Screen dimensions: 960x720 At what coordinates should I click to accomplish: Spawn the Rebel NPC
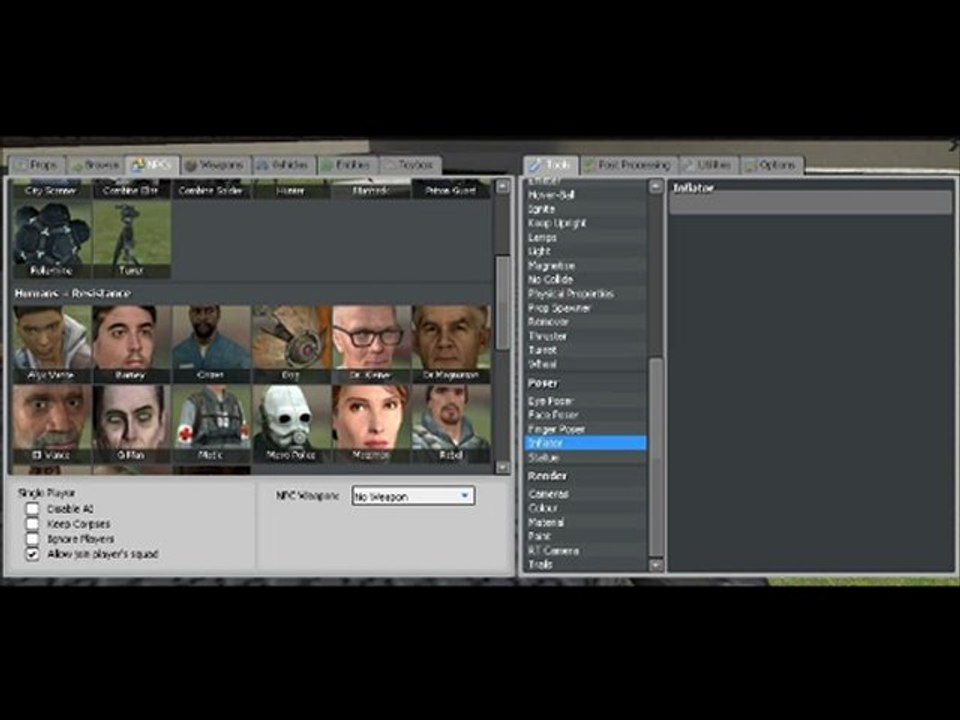point(451,424)
